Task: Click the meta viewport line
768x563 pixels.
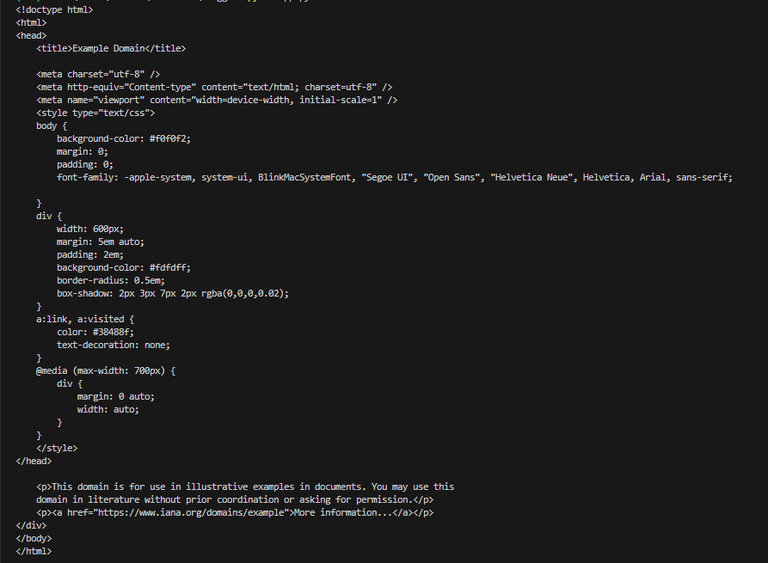Action: tap(217, 100)
